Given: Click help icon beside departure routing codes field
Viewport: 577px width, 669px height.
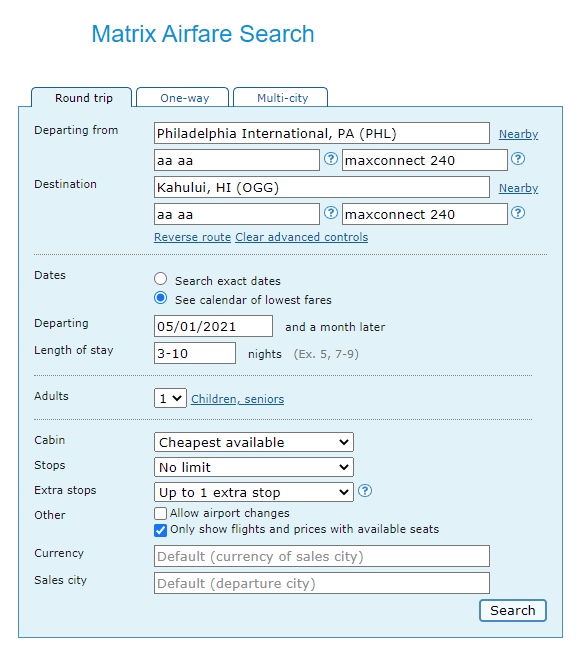Looking at the screenshot, I should click(x=330, y=159).
